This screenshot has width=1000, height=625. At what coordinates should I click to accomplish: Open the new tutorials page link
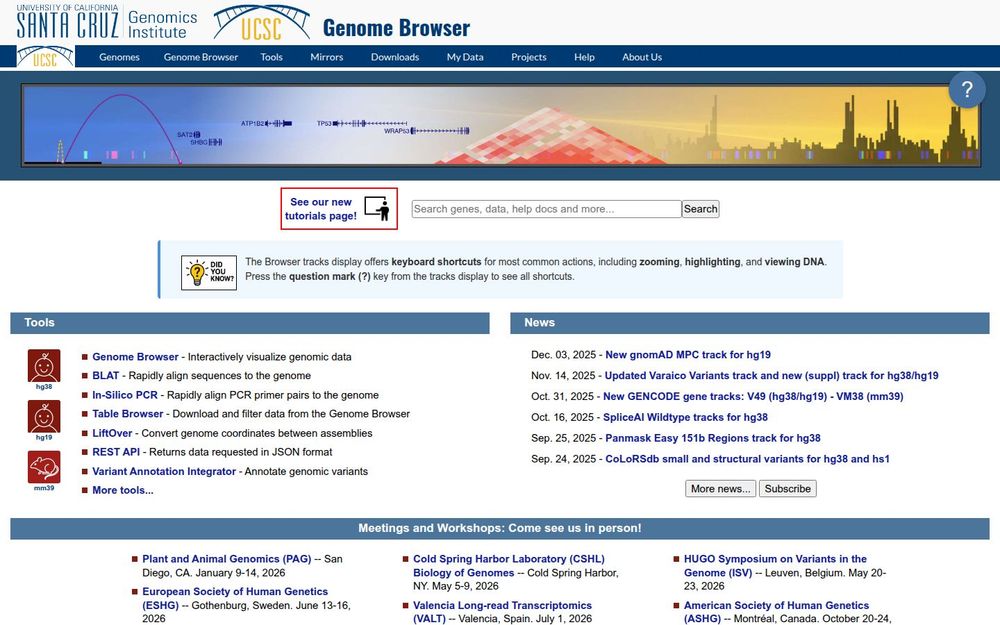[321, 209]
